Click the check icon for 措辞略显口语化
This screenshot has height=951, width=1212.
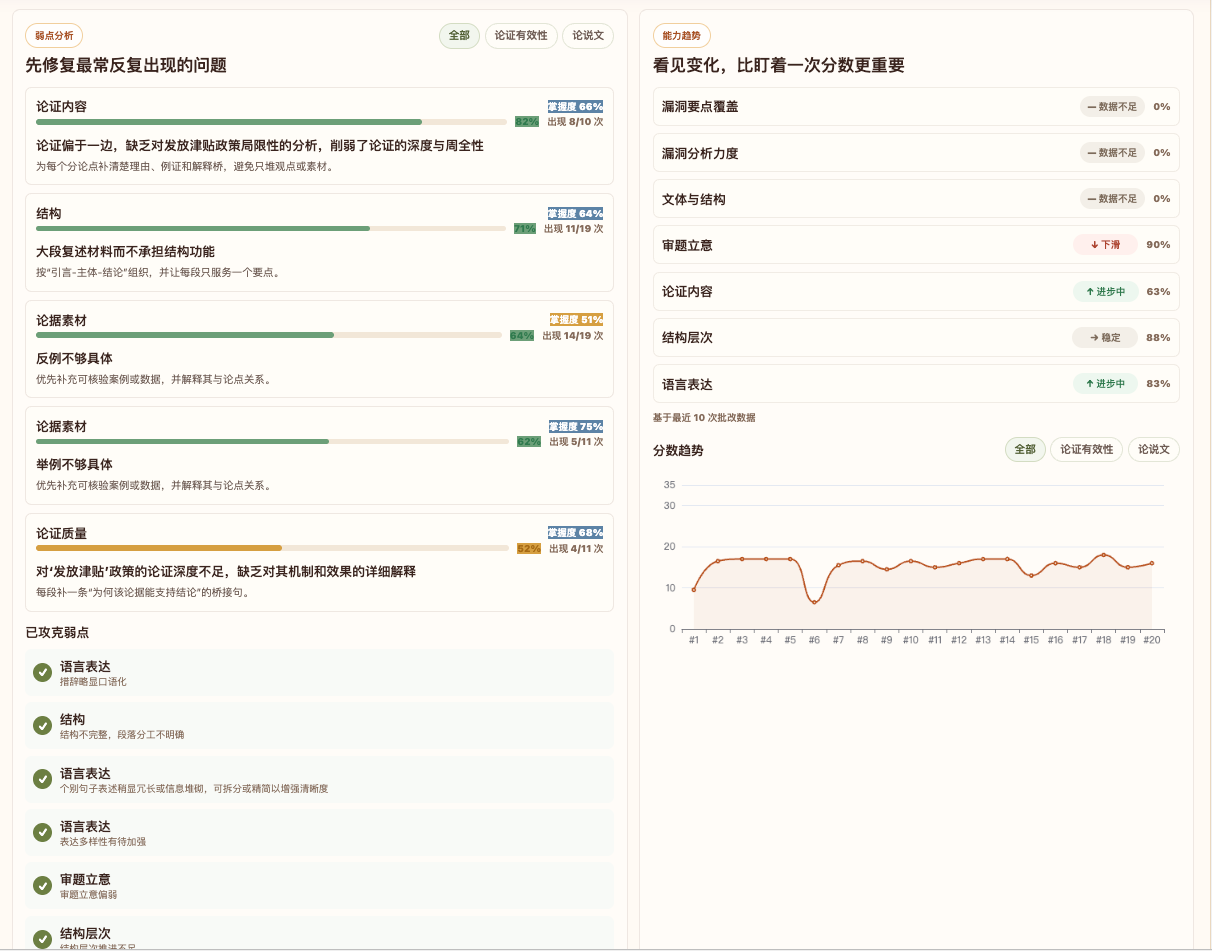42,672
